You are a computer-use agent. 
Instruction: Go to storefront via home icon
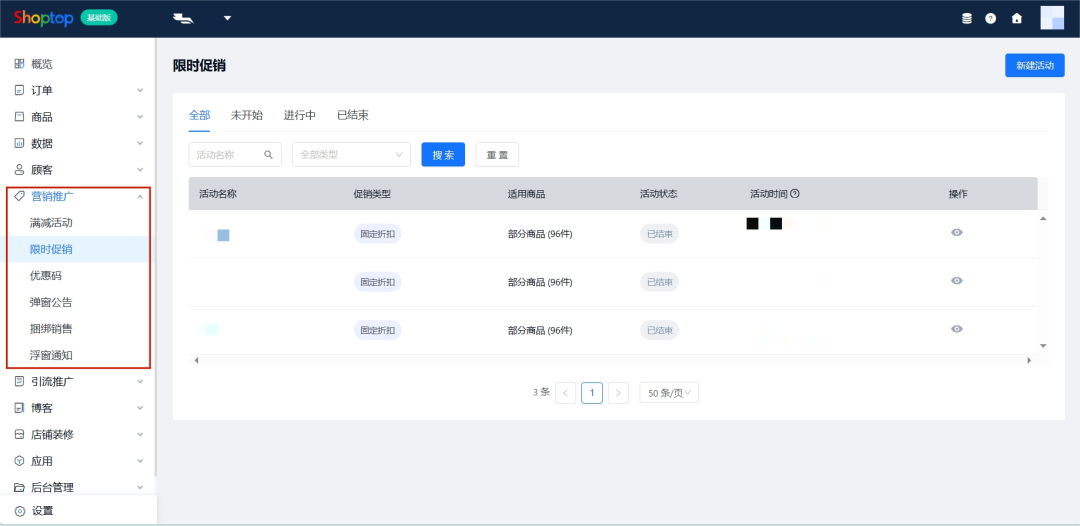pyautogui.click(x=1017, y=19)
